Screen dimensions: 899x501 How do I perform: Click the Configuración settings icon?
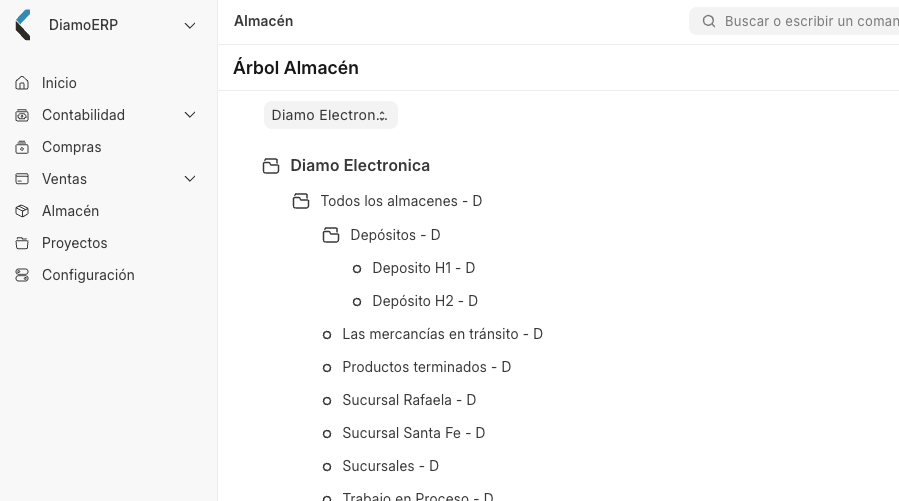click(22, 275)
